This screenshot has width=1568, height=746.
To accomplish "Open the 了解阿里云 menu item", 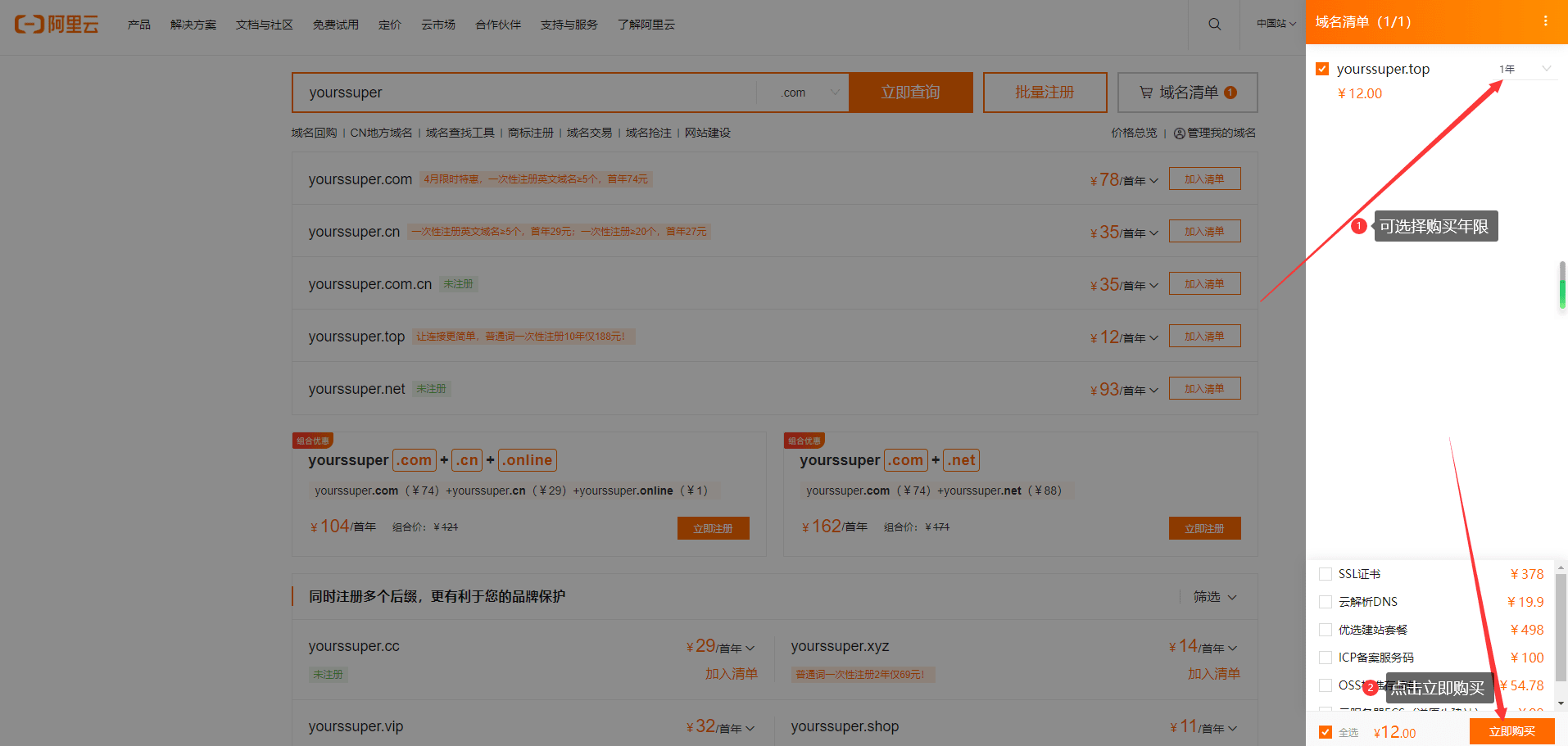I will (x=646, y=25).
